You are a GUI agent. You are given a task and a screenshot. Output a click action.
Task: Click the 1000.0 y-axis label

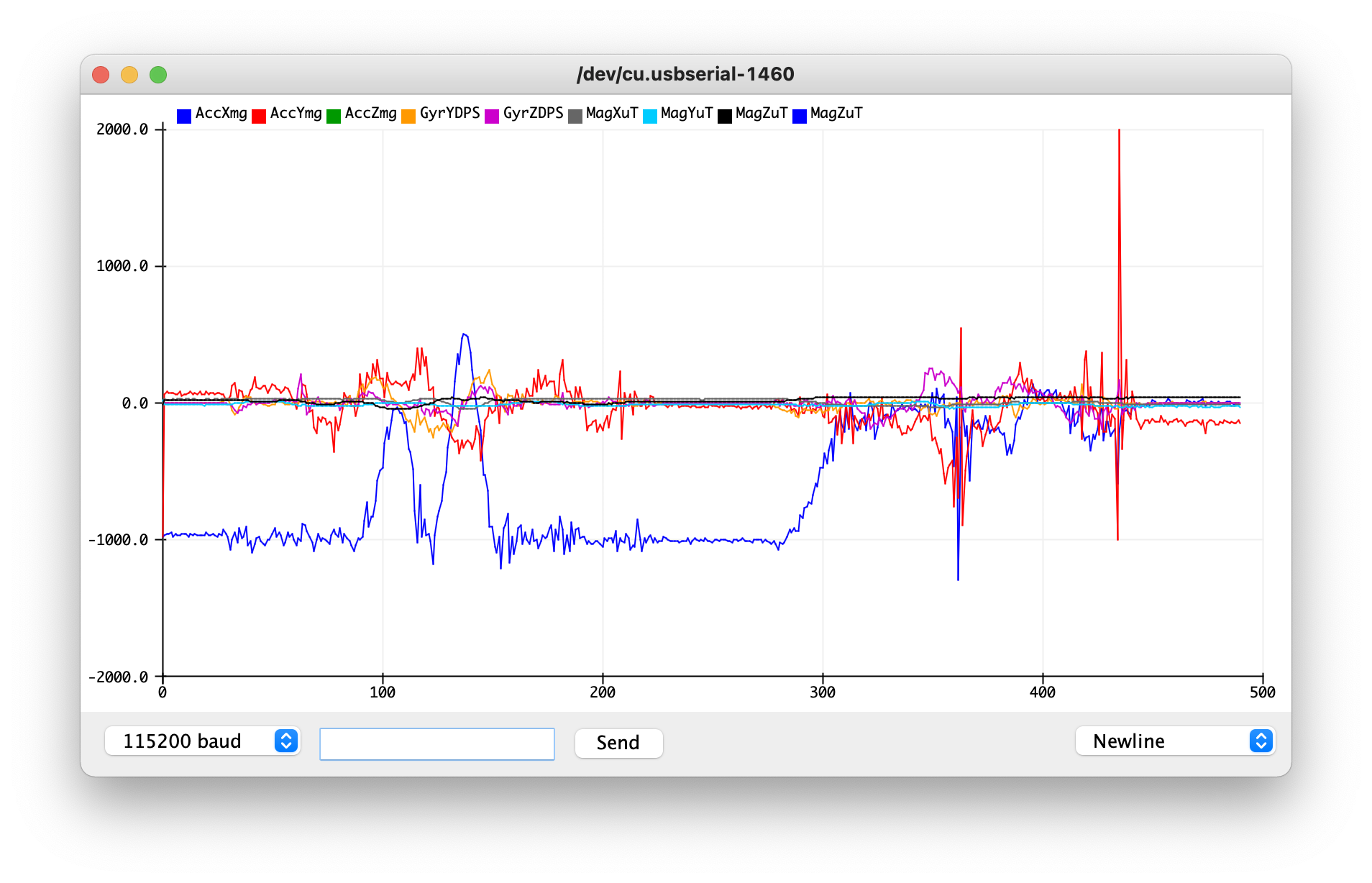coord(122,266)
